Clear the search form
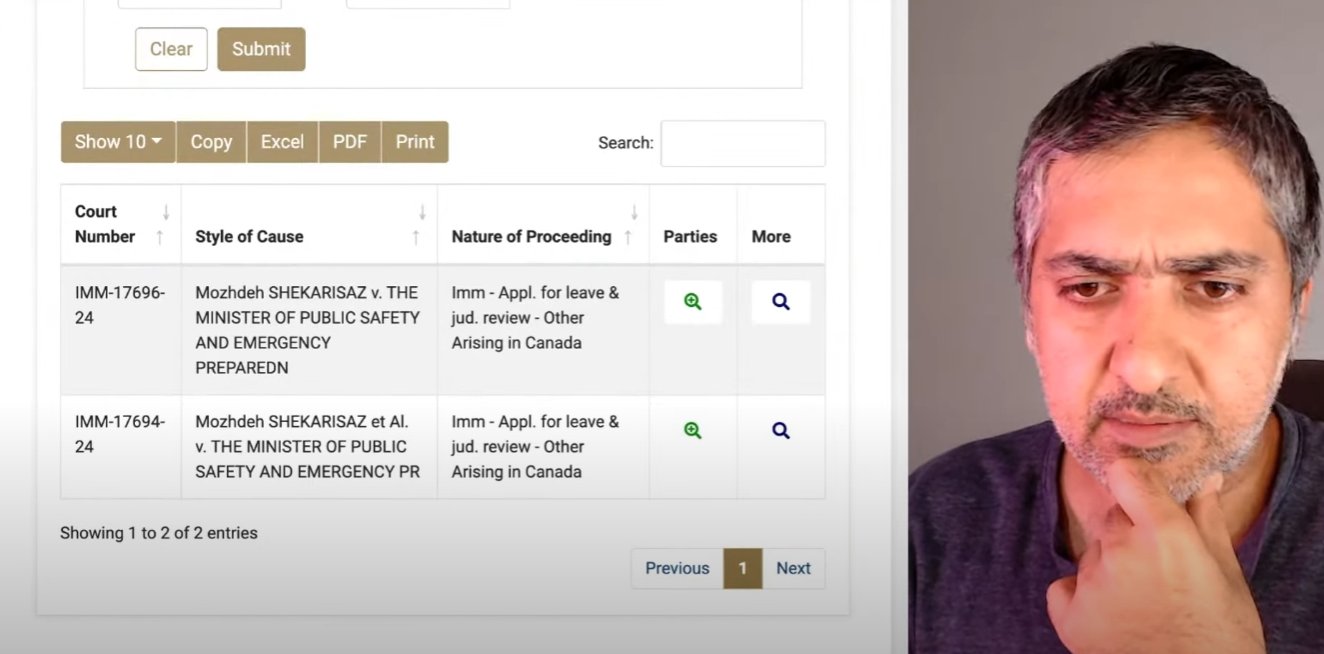The height and width of the screenshot is (654, 1324). click(171, 49)
